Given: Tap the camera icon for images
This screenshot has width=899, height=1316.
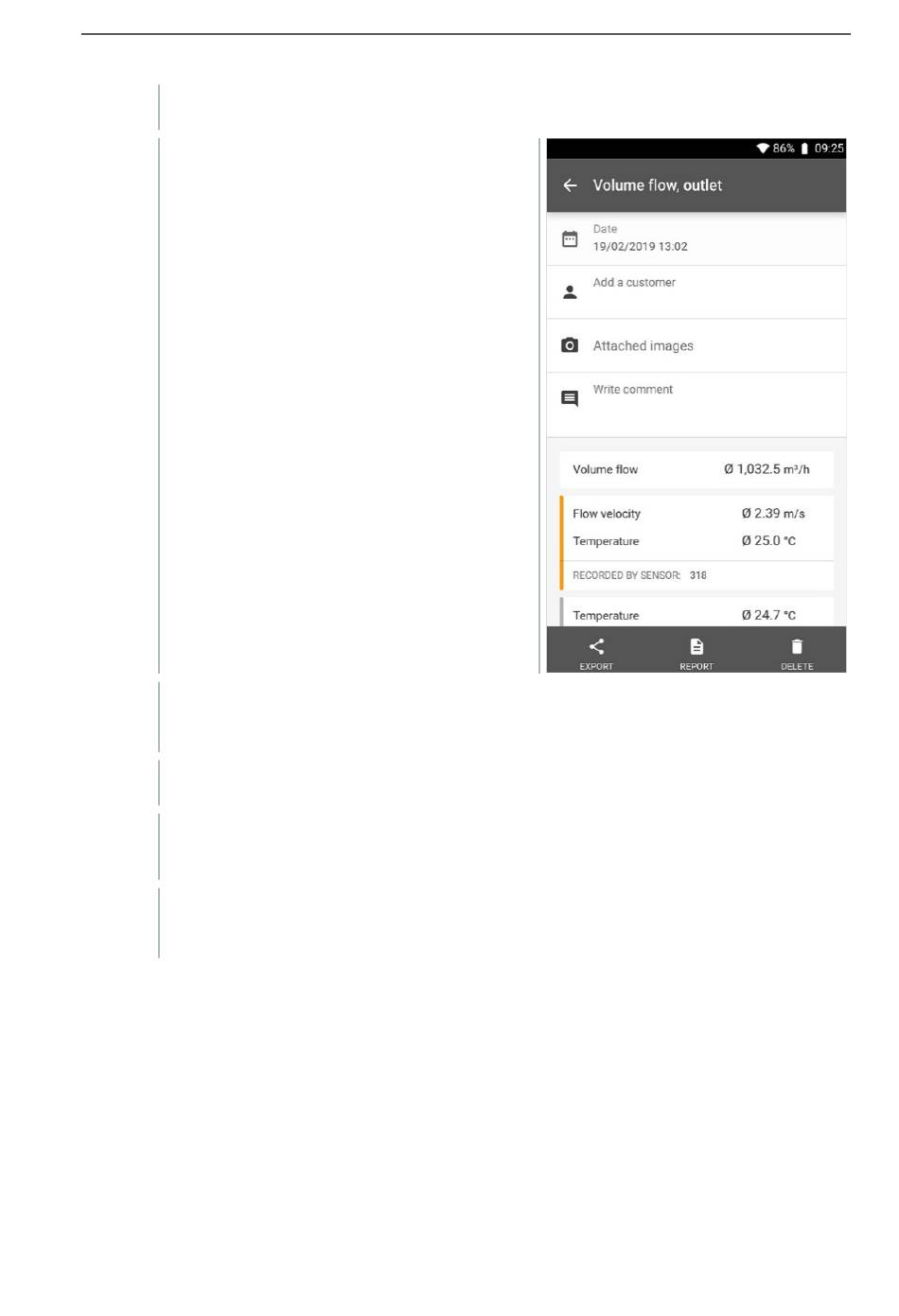Looking at the screenshot, I should click(x=570, y=345).
